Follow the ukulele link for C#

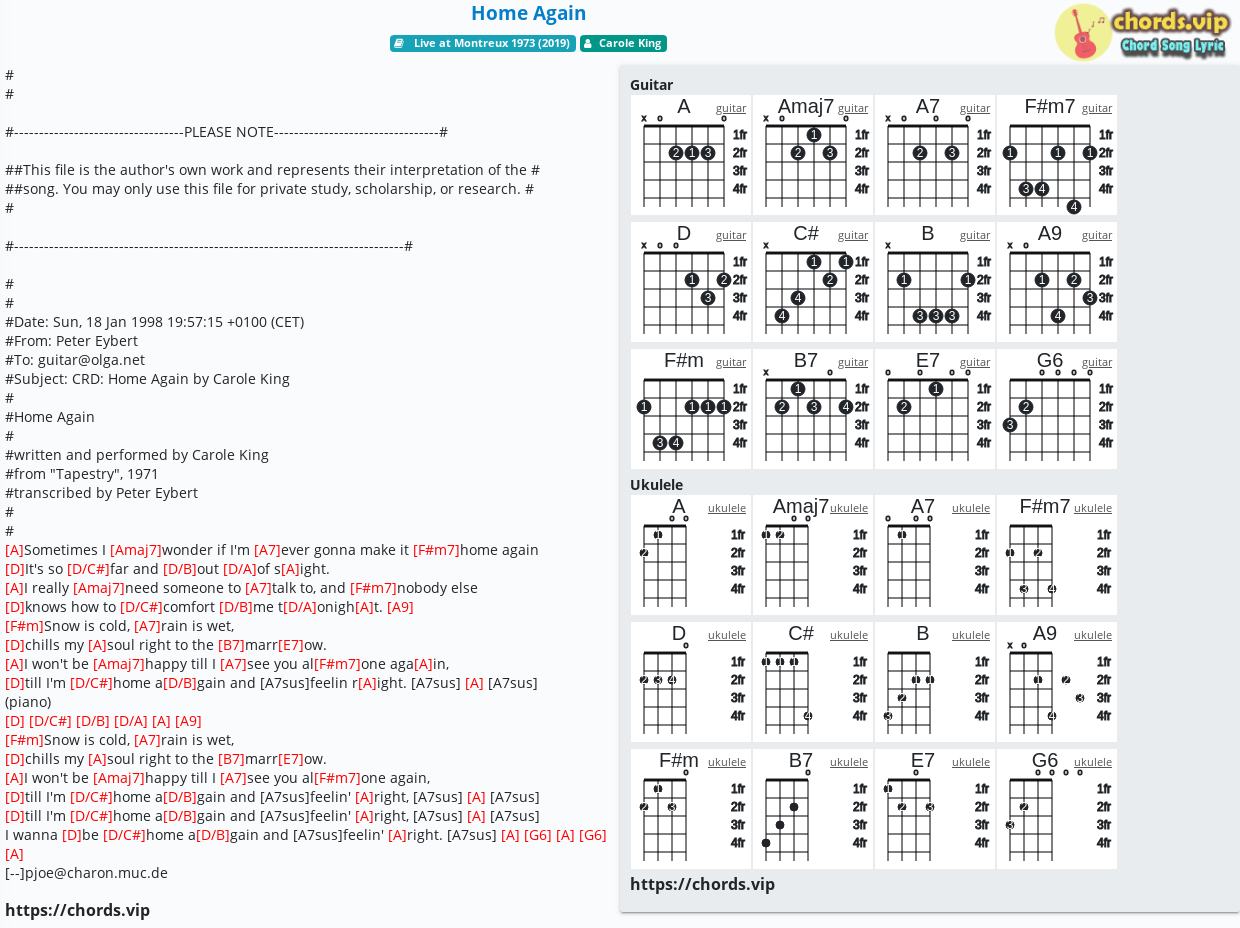[x=849, y=635]
